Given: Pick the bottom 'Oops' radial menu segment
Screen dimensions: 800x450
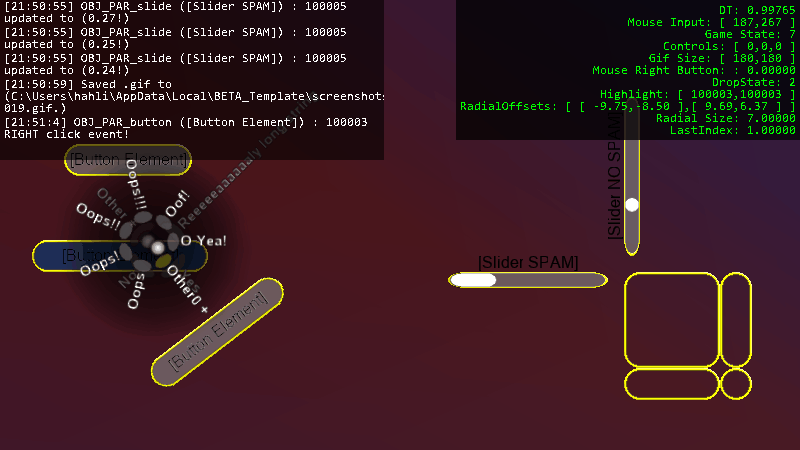Looking at the screenshot, I should click(x=142, y=265).
